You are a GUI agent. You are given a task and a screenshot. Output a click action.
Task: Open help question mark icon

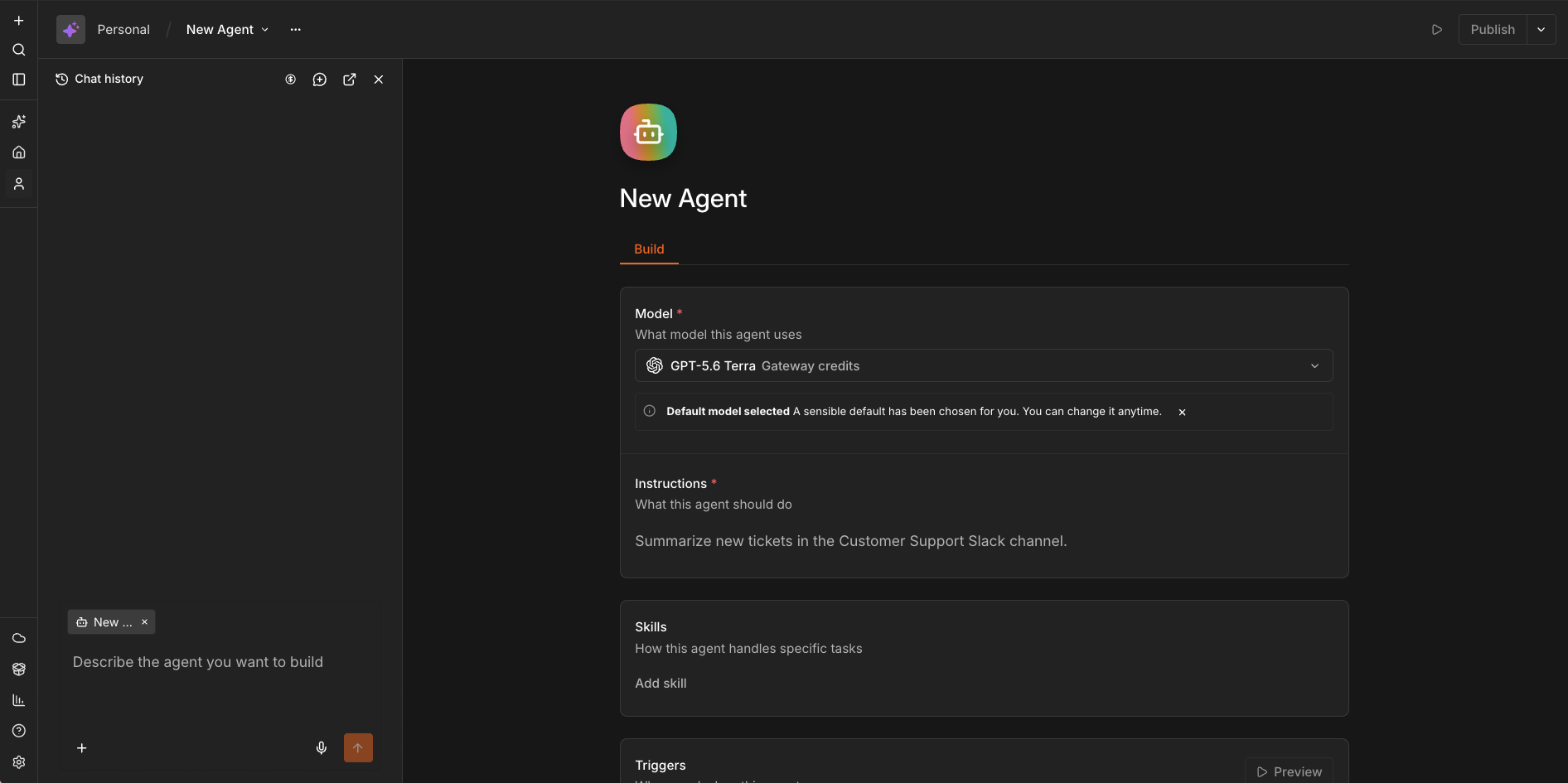(19, 731)
